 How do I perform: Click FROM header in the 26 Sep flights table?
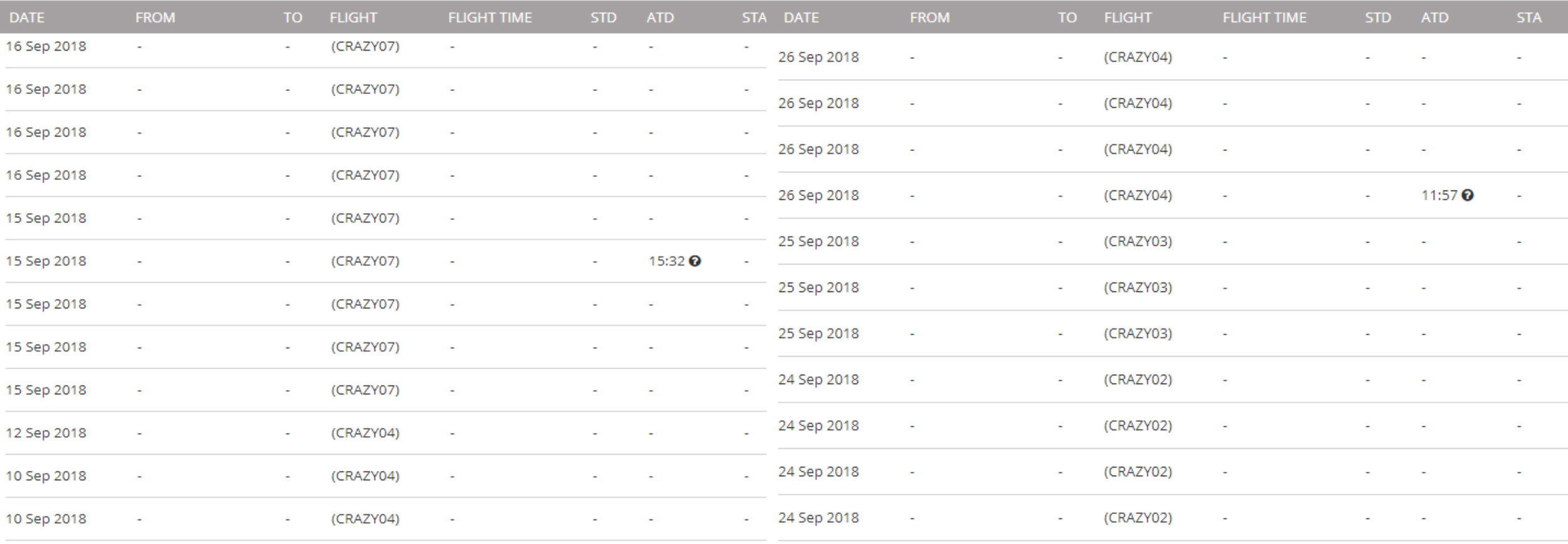[x=930, y=18]
